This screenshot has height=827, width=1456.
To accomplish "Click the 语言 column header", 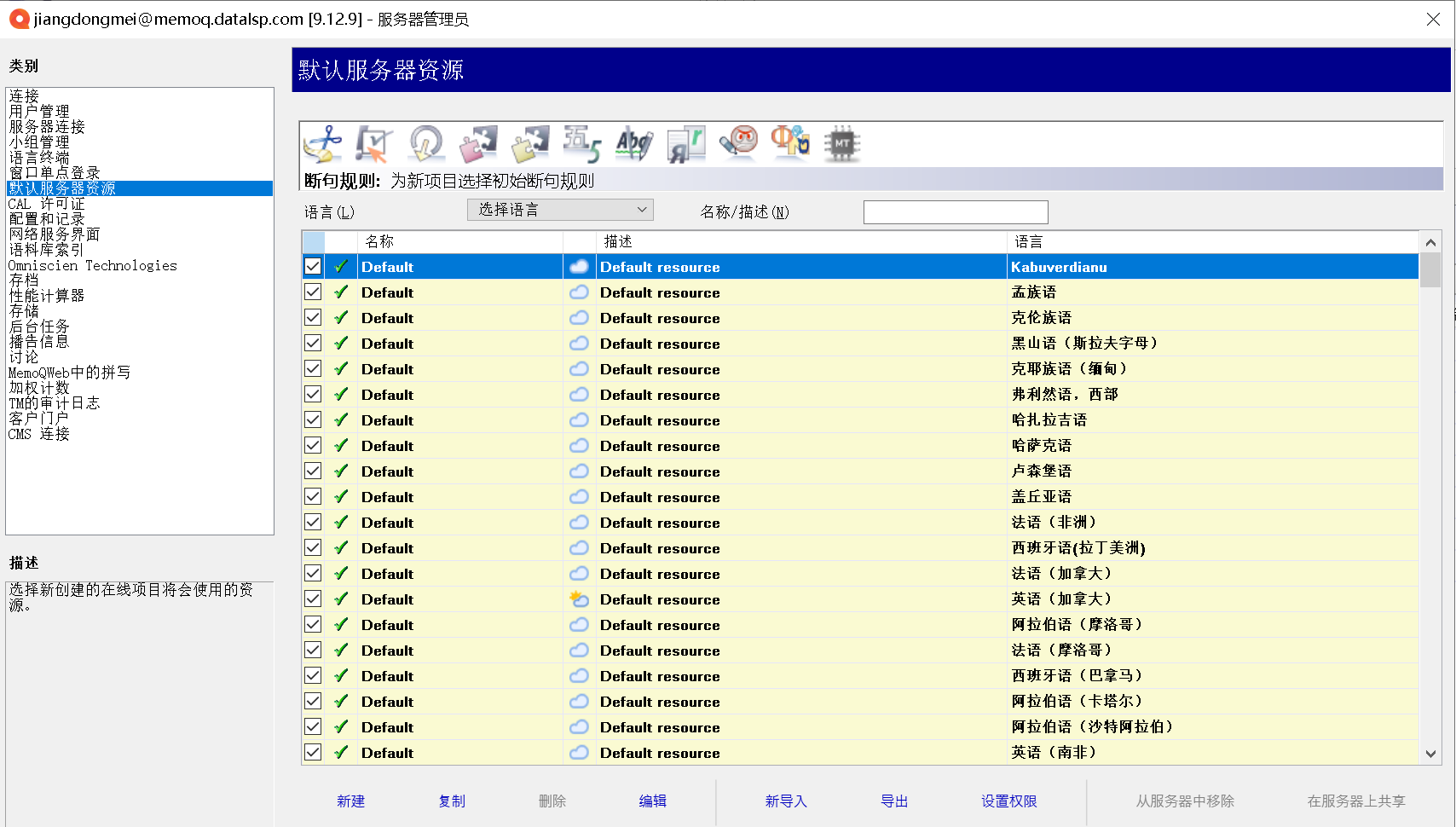I will pos(1213,242).
